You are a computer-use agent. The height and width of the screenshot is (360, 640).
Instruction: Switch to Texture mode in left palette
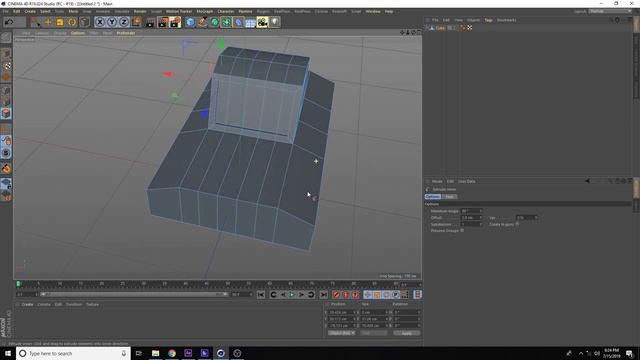(6, 66)
